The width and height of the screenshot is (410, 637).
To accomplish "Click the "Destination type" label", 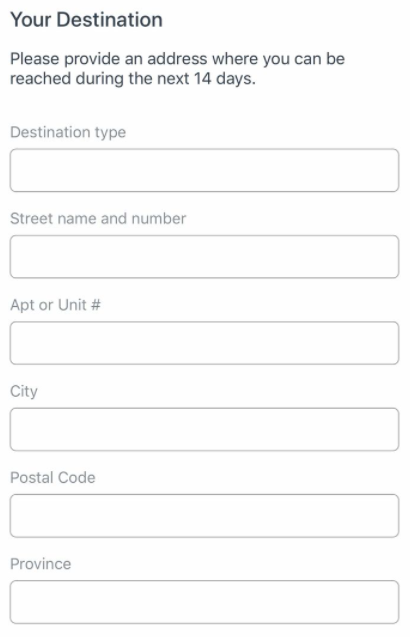I will tap(68, 132).
